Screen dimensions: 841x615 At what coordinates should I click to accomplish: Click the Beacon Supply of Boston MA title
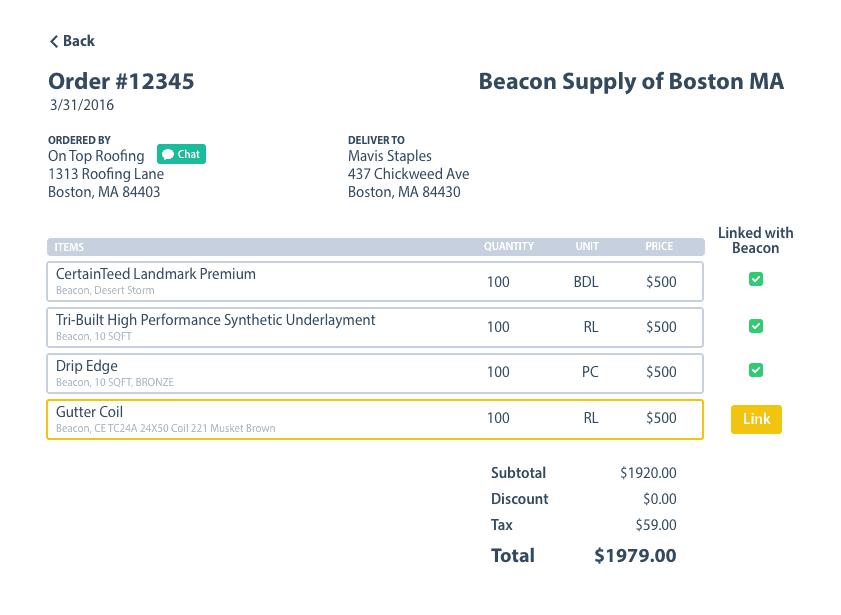pos(631,82)
